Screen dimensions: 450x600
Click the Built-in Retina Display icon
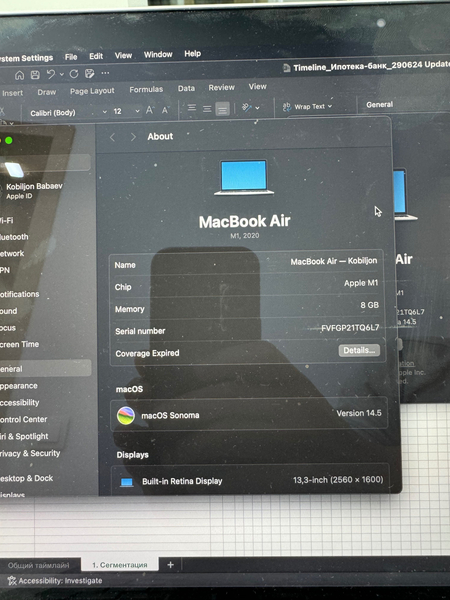click(x=127, y=482)
